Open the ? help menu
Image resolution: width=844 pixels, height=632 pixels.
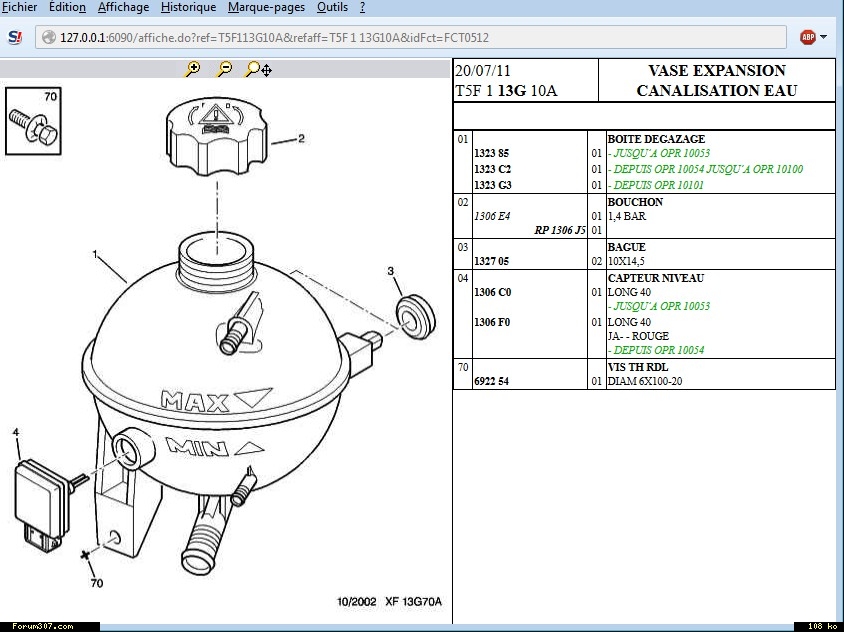(362, 7)
